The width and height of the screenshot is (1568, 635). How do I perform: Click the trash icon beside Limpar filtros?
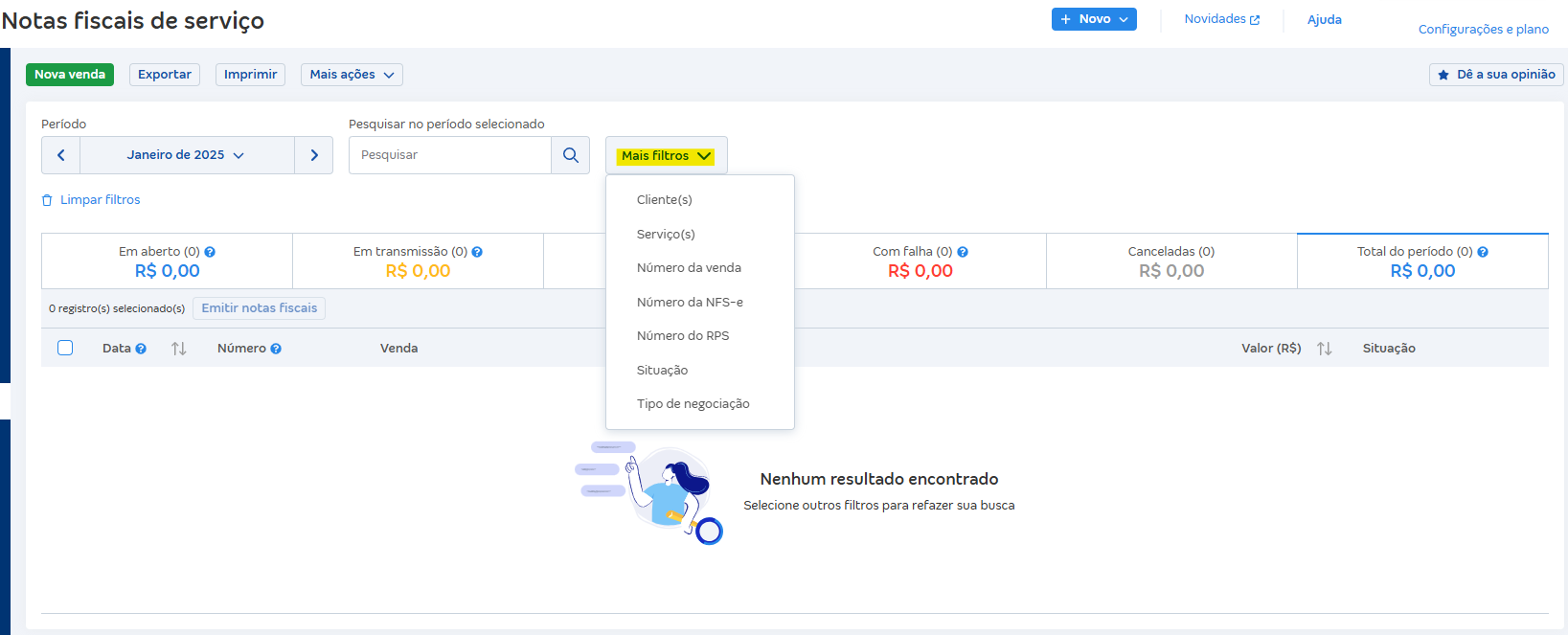(47, 200)
